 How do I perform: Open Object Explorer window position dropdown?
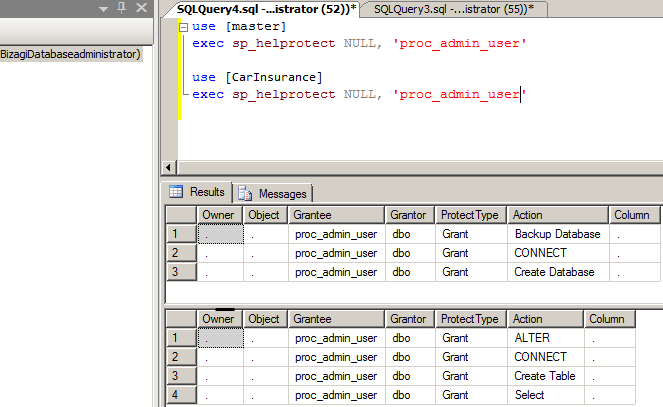pyautogui.click(x=105, y=8)
